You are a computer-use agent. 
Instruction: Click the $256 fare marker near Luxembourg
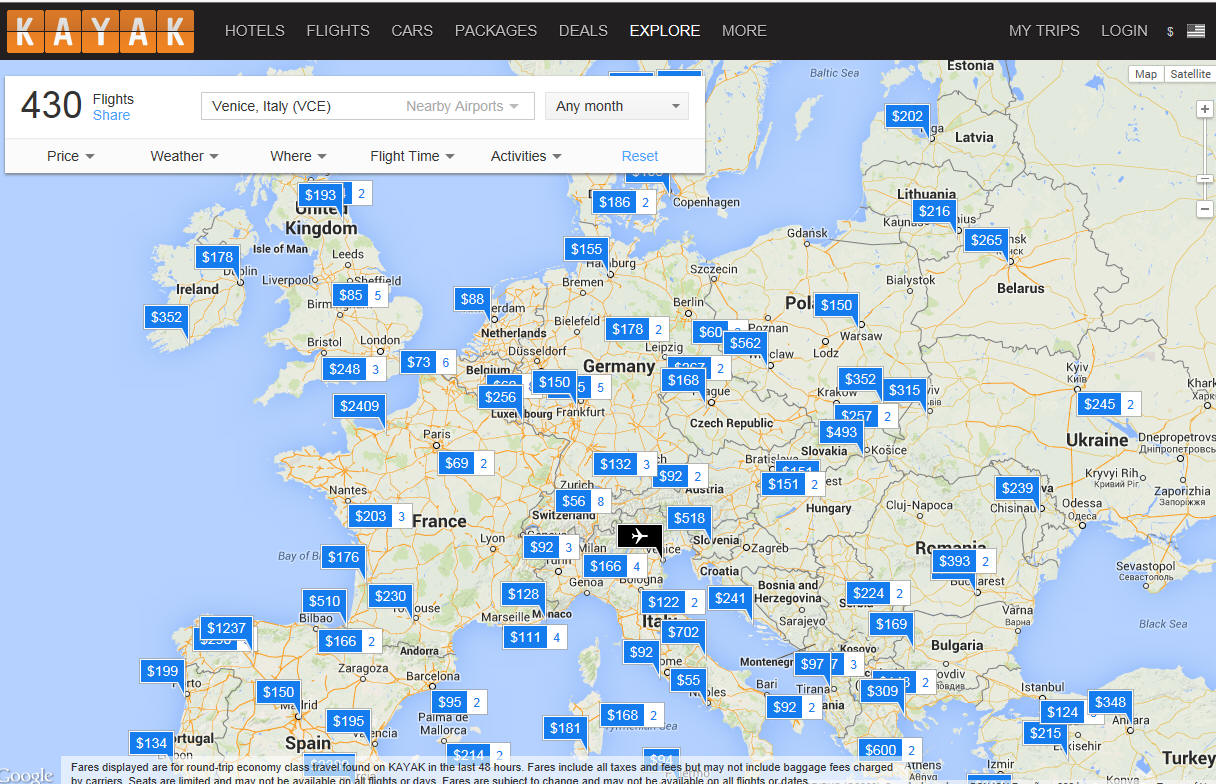coord(500,397)
